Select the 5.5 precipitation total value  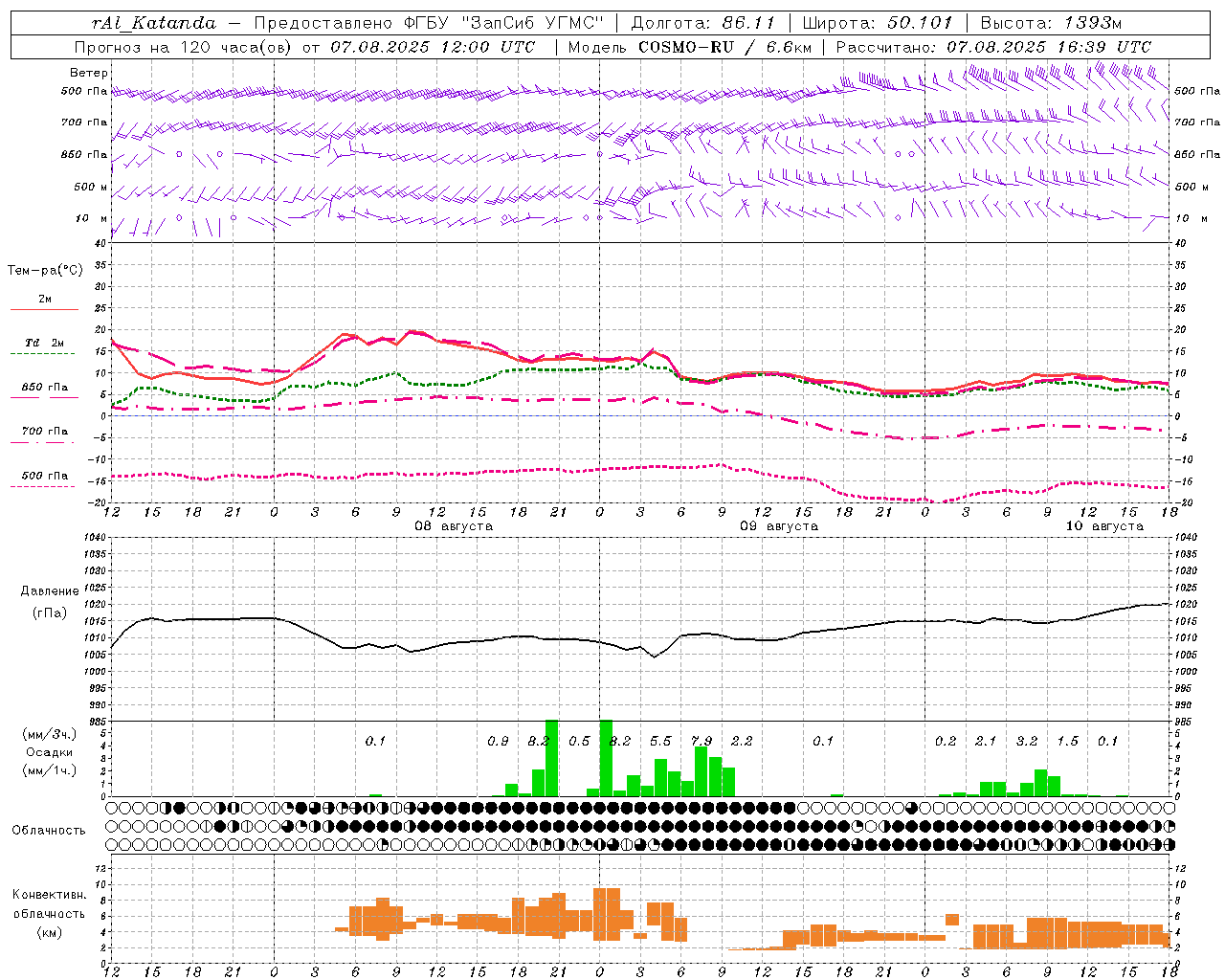(x=660, y=742)
